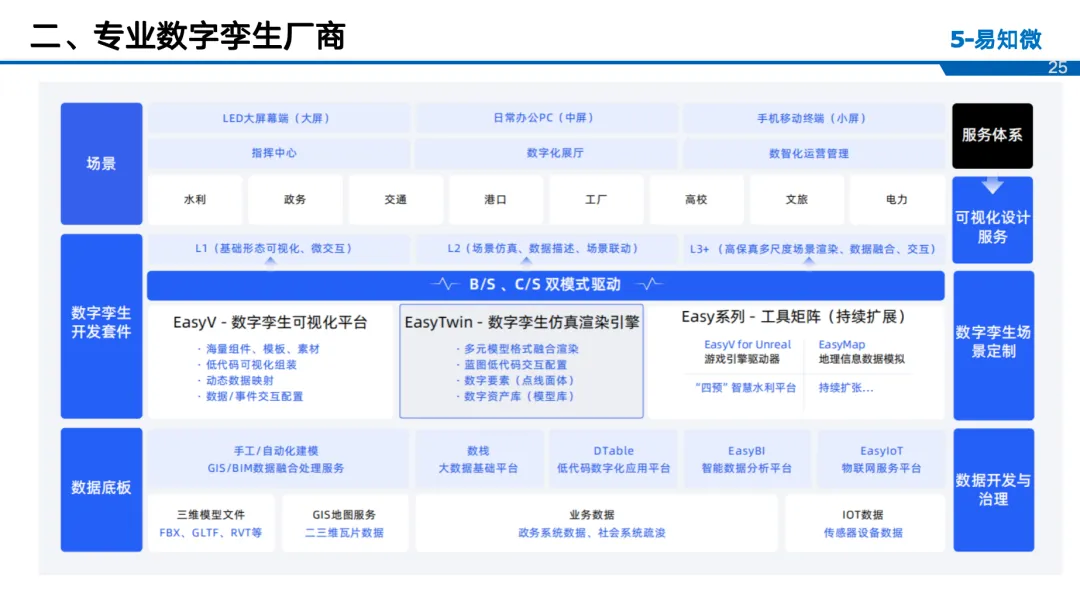Screen dimensions: 1080x608
Task: Click 海量组件、模板、素材 bullet
Action: pyautogui.click(x=259, y=349)
